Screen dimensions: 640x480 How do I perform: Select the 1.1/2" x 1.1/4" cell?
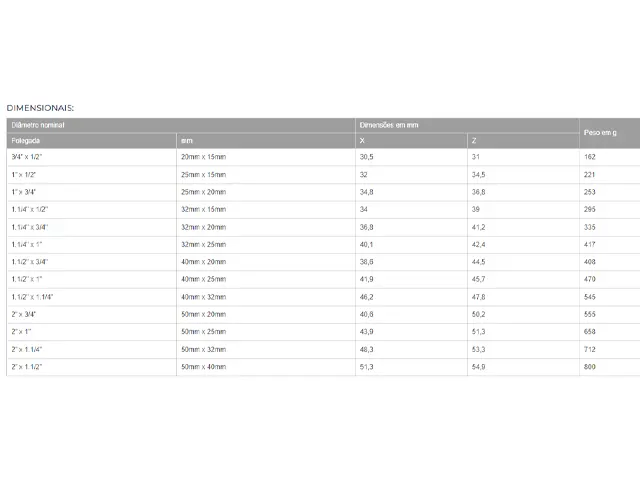pyautogui.click(x=91, y=297)
